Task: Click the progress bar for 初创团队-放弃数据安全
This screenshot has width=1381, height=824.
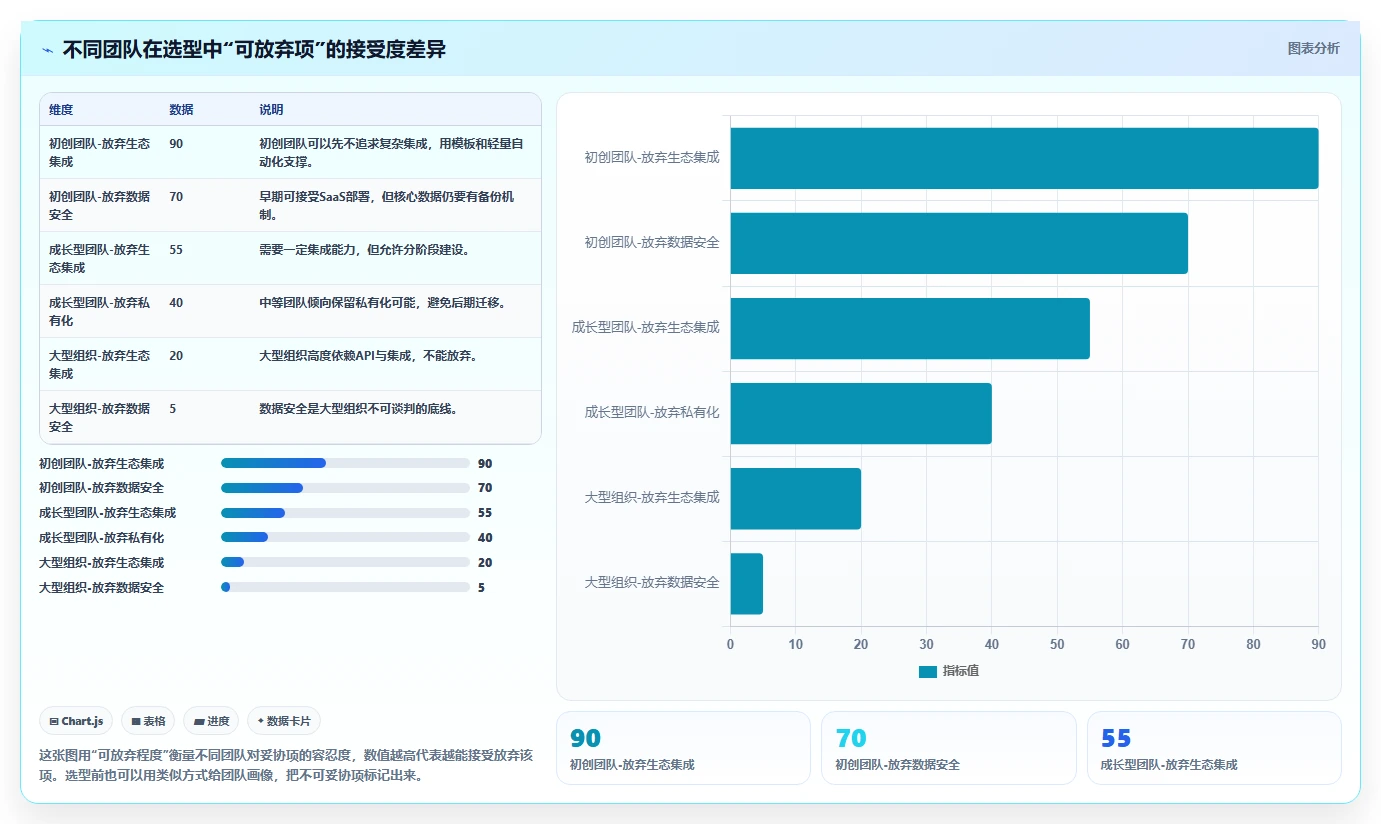Action: (x=345, y=488)
